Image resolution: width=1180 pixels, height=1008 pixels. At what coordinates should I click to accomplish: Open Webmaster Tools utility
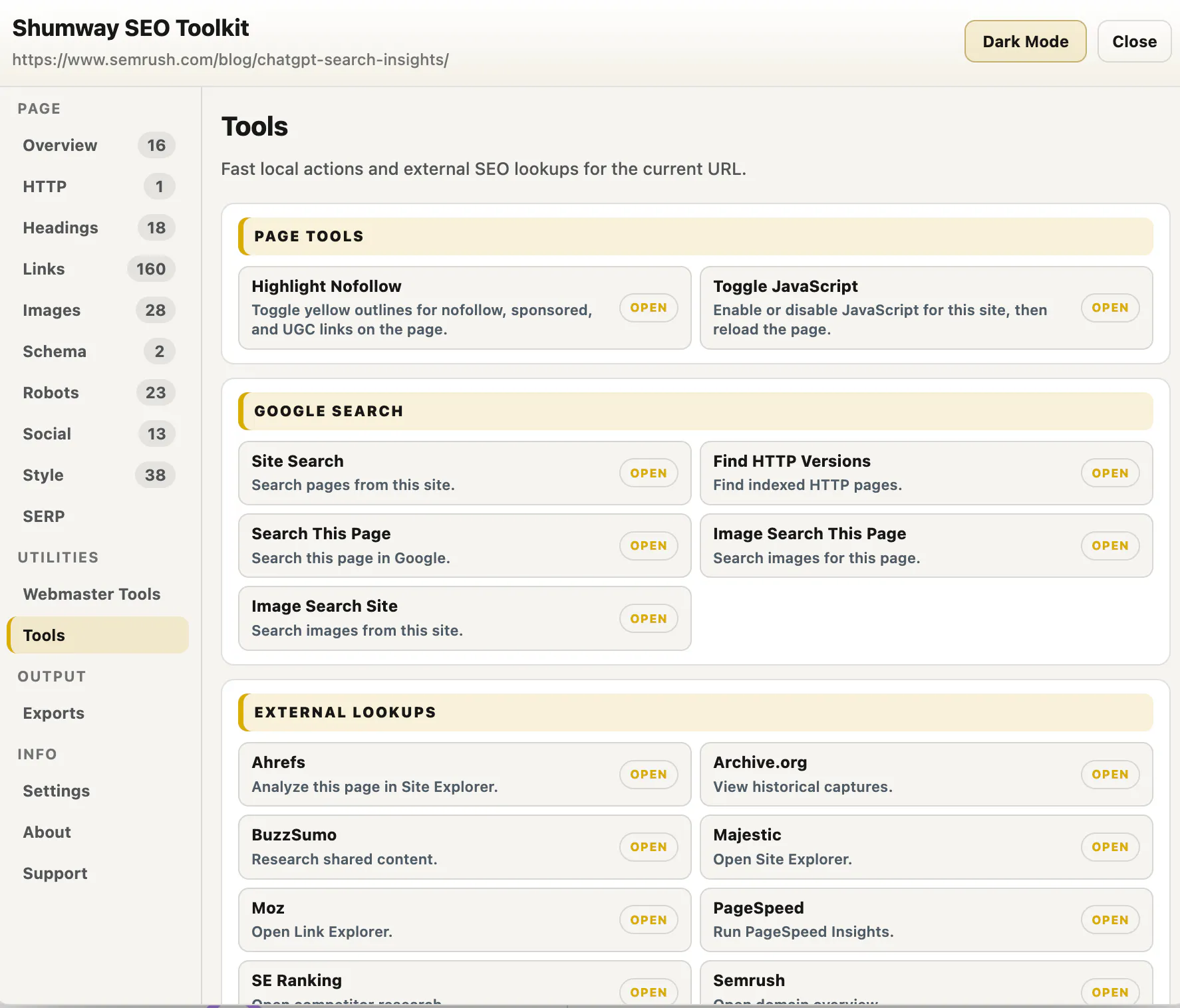tap(98, 594)
